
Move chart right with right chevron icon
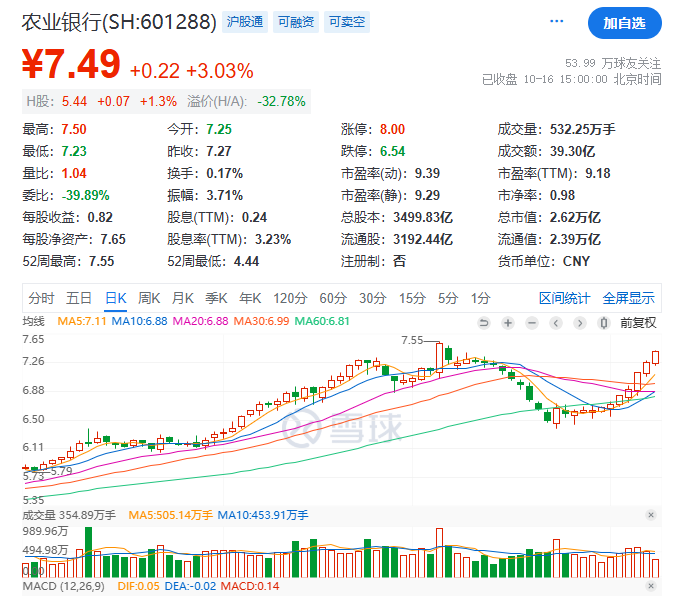(580, 323)
